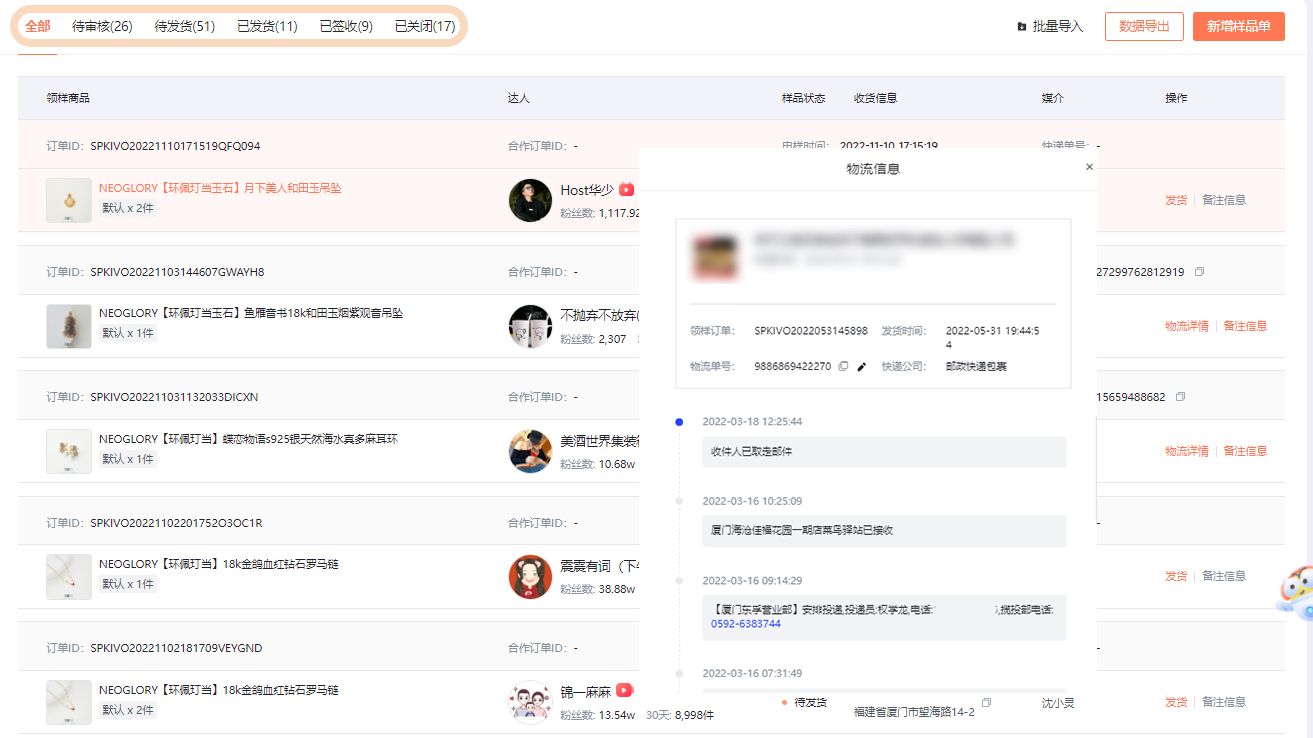The width and height of the screenshot is (1313, 738).
Task: Close the 物流信息 dialog
Action: pyautogui.click(x=1089, y=167)
